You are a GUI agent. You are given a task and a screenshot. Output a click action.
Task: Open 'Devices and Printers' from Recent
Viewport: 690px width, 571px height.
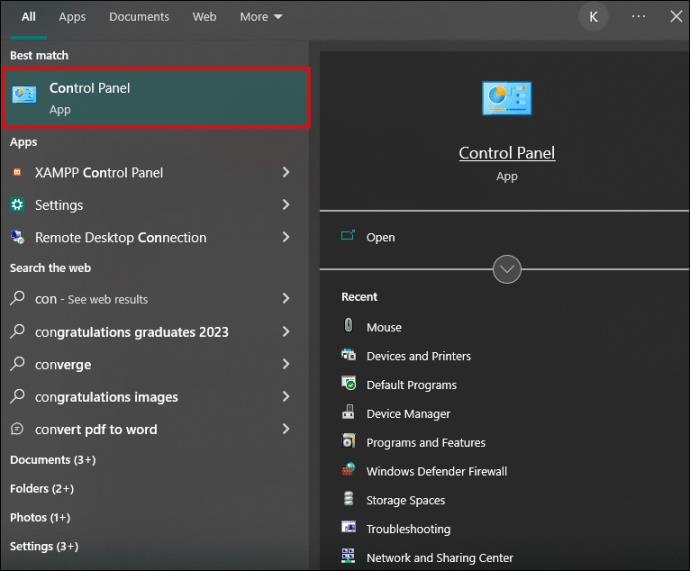(x=418, y=356)
